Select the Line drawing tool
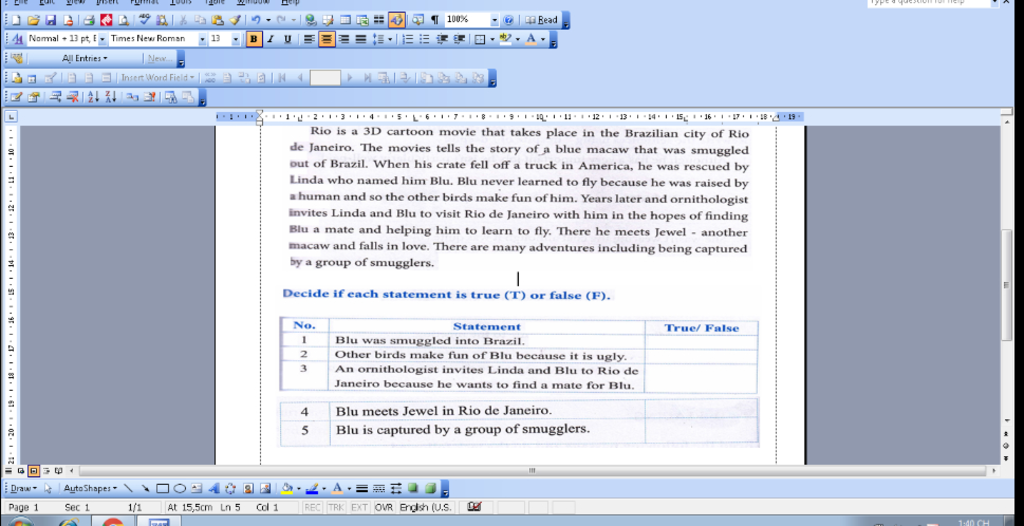1024x526 pixels. (x=128, y=488)
